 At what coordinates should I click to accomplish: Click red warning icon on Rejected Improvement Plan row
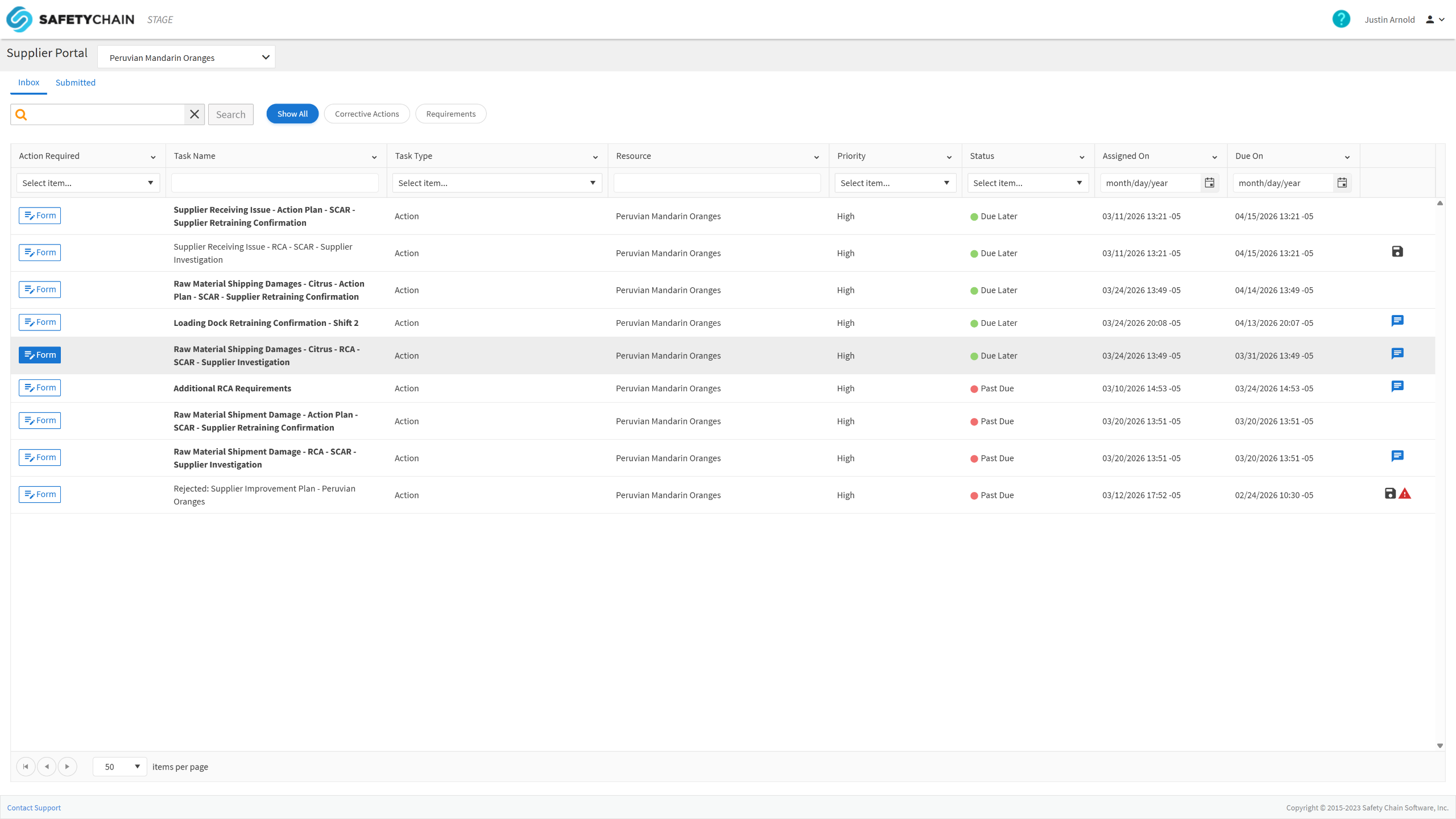1405,494
